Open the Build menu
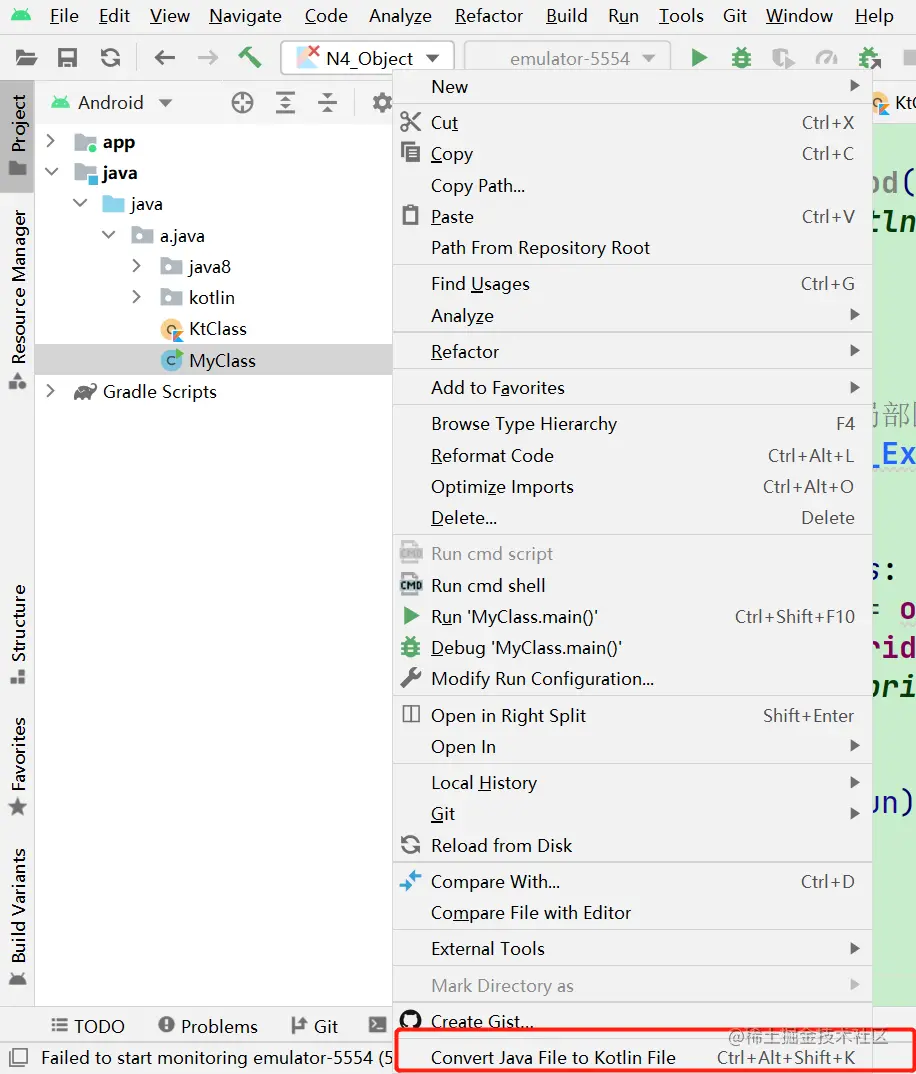Viewport: 916px width, 1074px height. (566, 15)
